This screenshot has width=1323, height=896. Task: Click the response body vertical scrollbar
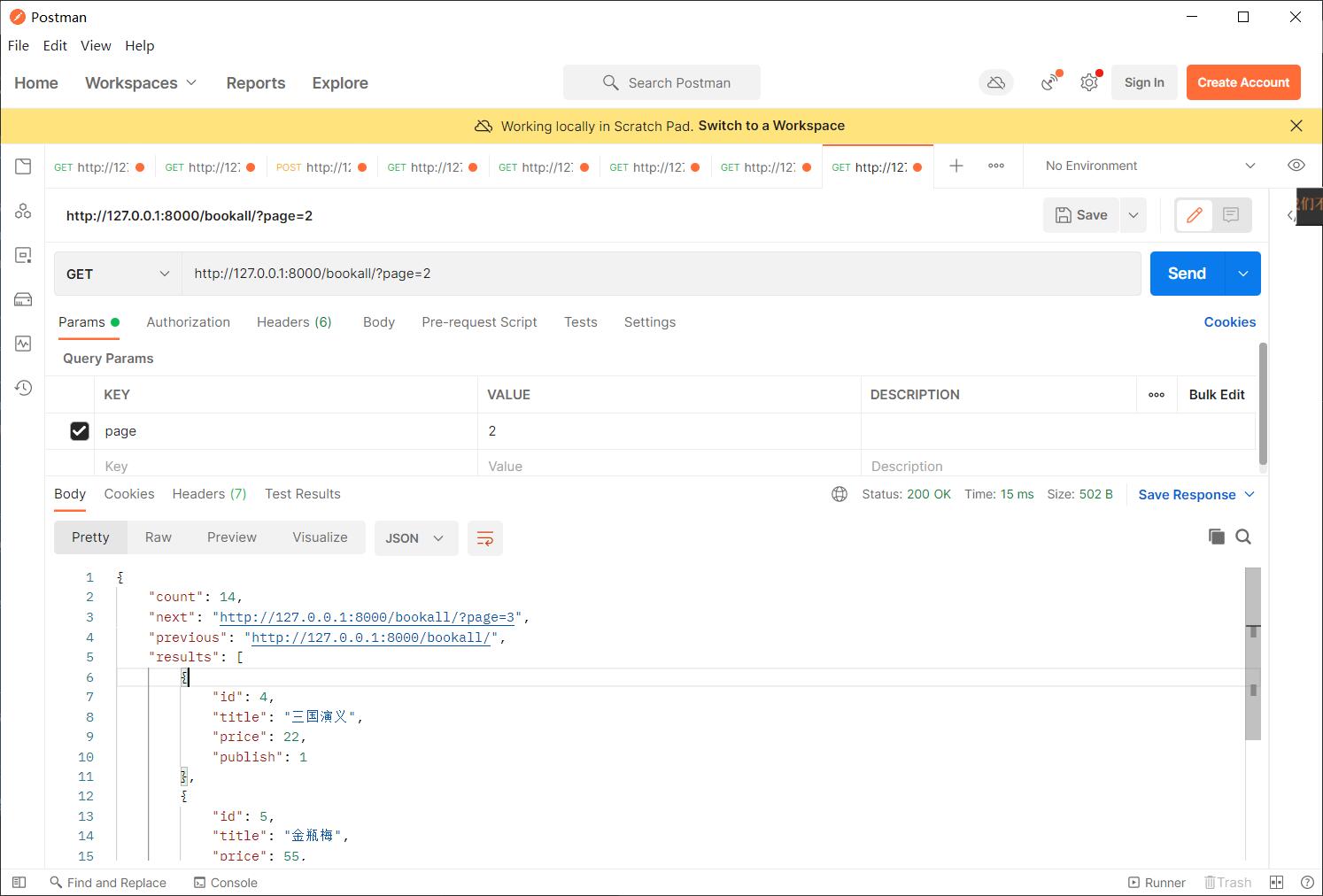pyautogui.click(x=1252, y=653)
